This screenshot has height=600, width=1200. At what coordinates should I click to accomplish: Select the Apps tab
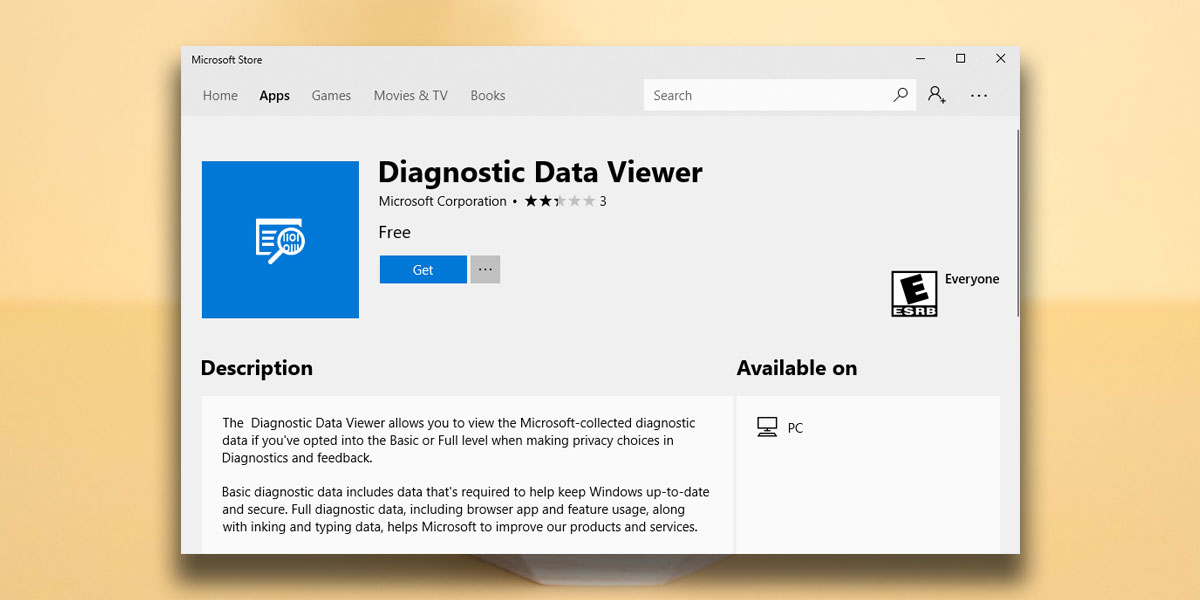tap(274, 95)
